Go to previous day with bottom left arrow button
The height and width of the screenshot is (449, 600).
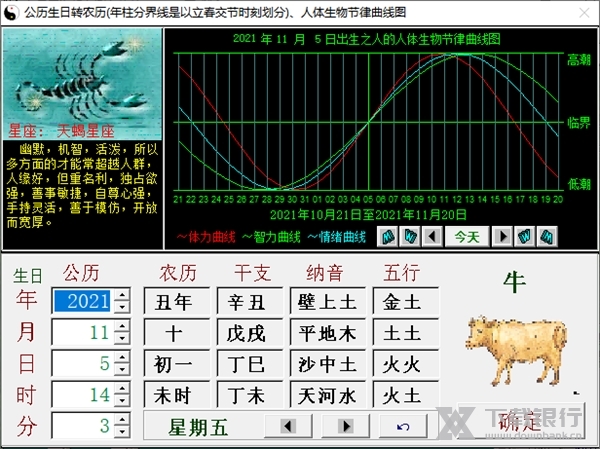[x=288, y=426]
